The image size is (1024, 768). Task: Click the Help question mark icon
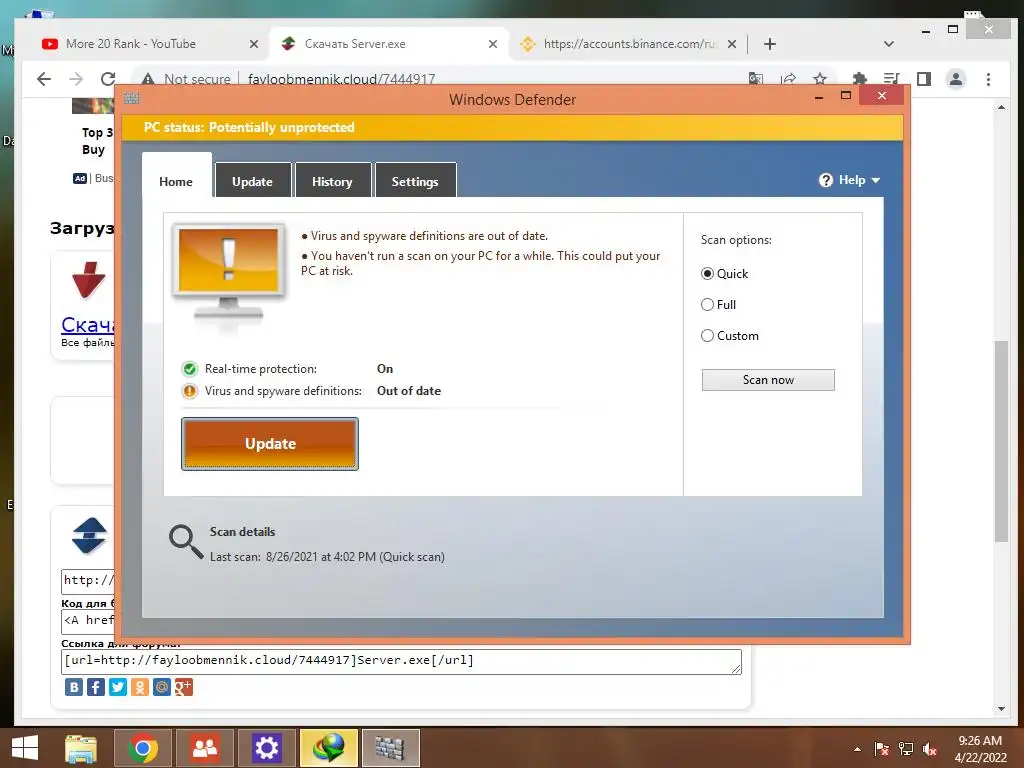[x=825, y=180]
